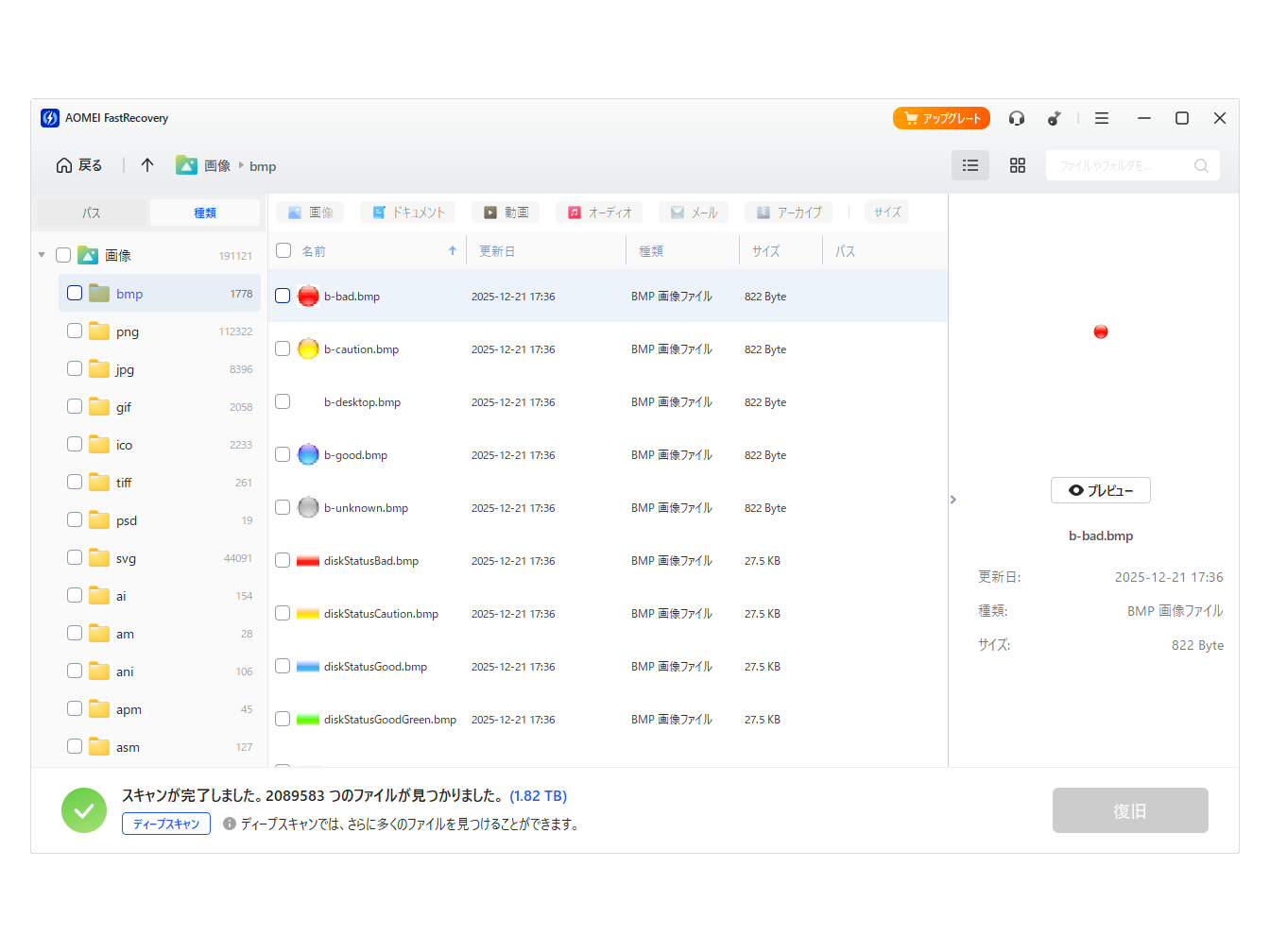This screenshot has width=1270, height=952.
Task: Select the 種類 tab
Action: click(x=205, y=212)
